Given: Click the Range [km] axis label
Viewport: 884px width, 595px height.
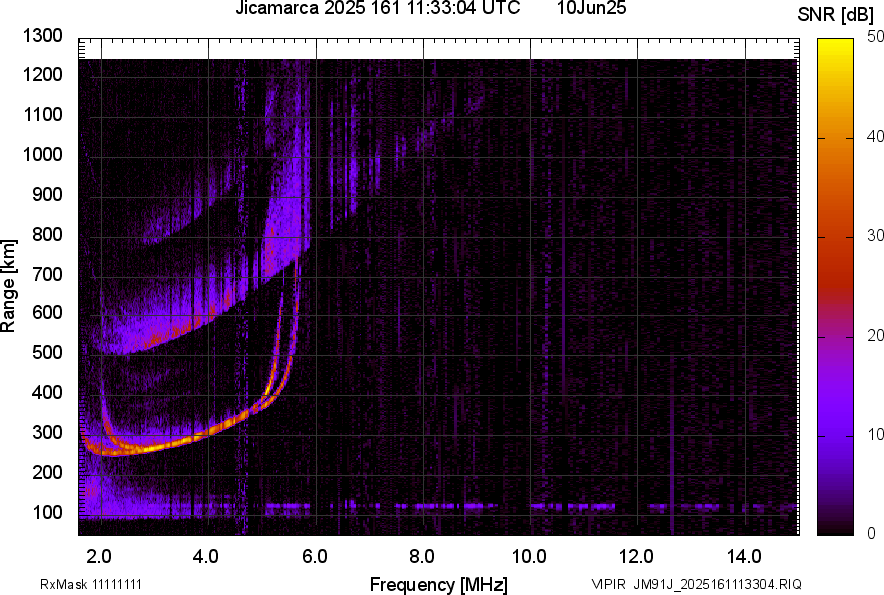Looking at the screenshot, I should (x=9, y=287).
